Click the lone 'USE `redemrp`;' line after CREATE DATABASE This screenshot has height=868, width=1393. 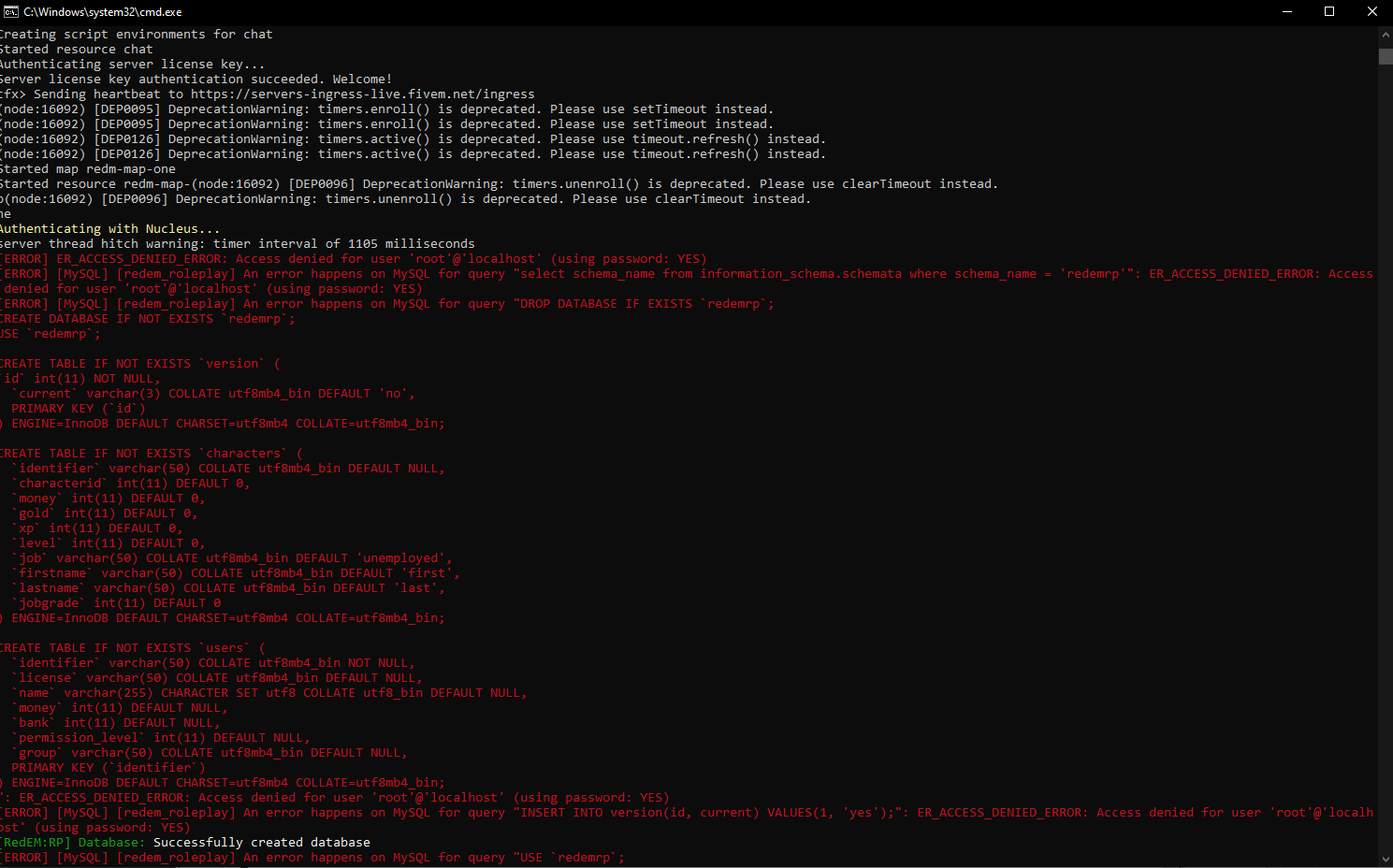pos(51,334)
